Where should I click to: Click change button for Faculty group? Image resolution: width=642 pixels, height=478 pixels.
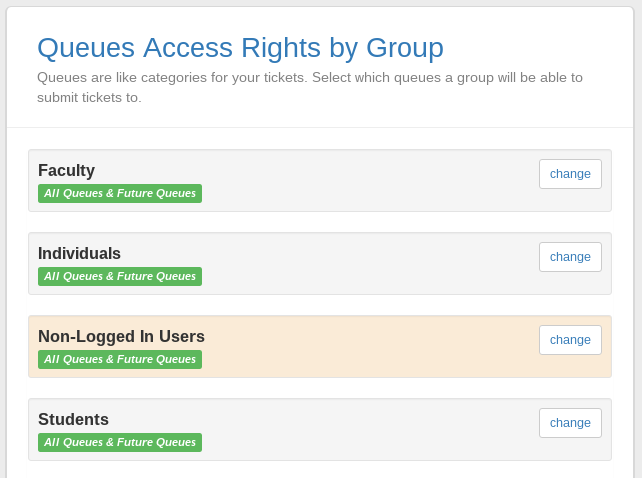pos(570,174)
